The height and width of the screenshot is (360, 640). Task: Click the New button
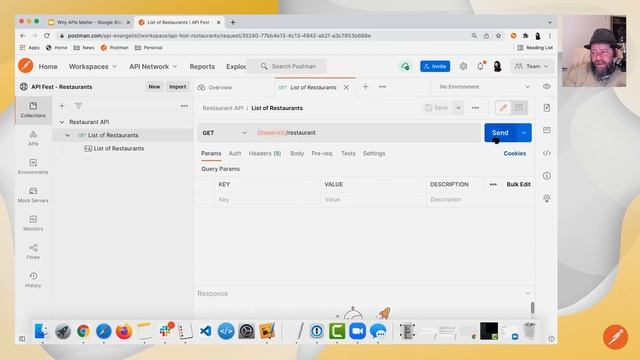tap(154, 87)
